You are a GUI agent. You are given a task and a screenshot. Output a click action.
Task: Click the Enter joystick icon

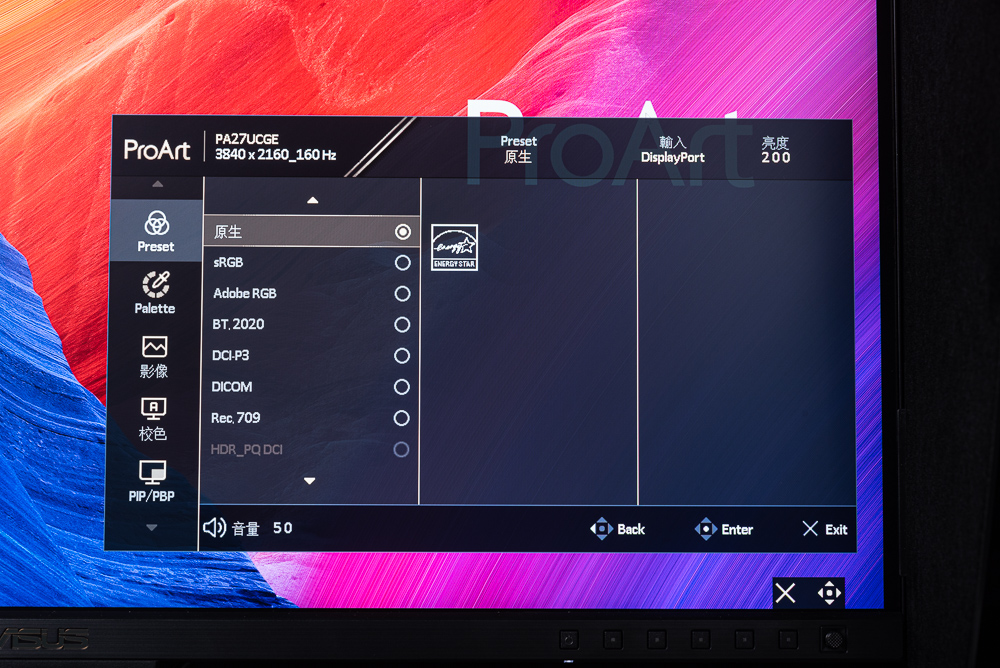(705, 529)
